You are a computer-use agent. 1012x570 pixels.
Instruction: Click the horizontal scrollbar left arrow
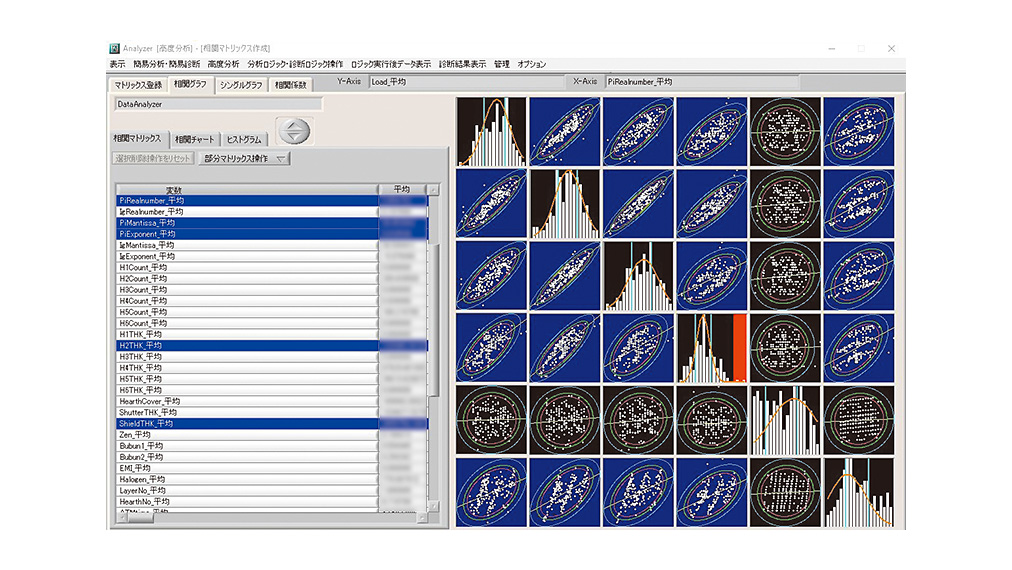point(122,517)
